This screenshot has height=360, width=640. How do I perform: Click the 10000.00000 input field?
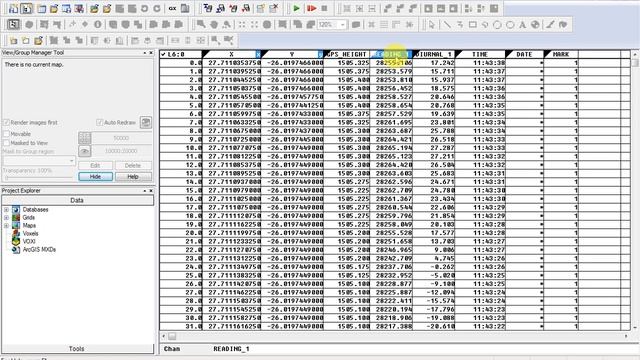122,151
